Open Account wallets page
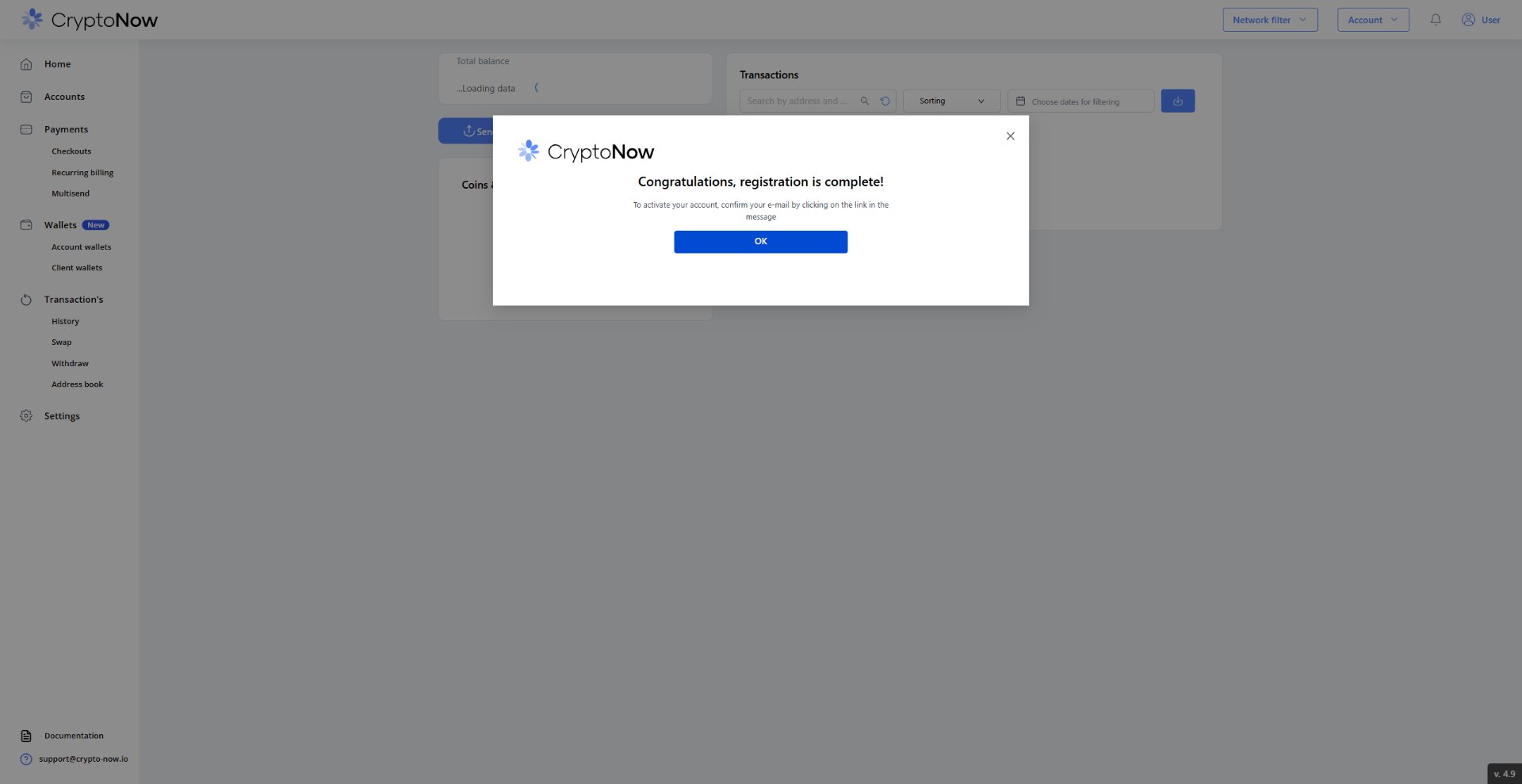 [x=82, y=247]
